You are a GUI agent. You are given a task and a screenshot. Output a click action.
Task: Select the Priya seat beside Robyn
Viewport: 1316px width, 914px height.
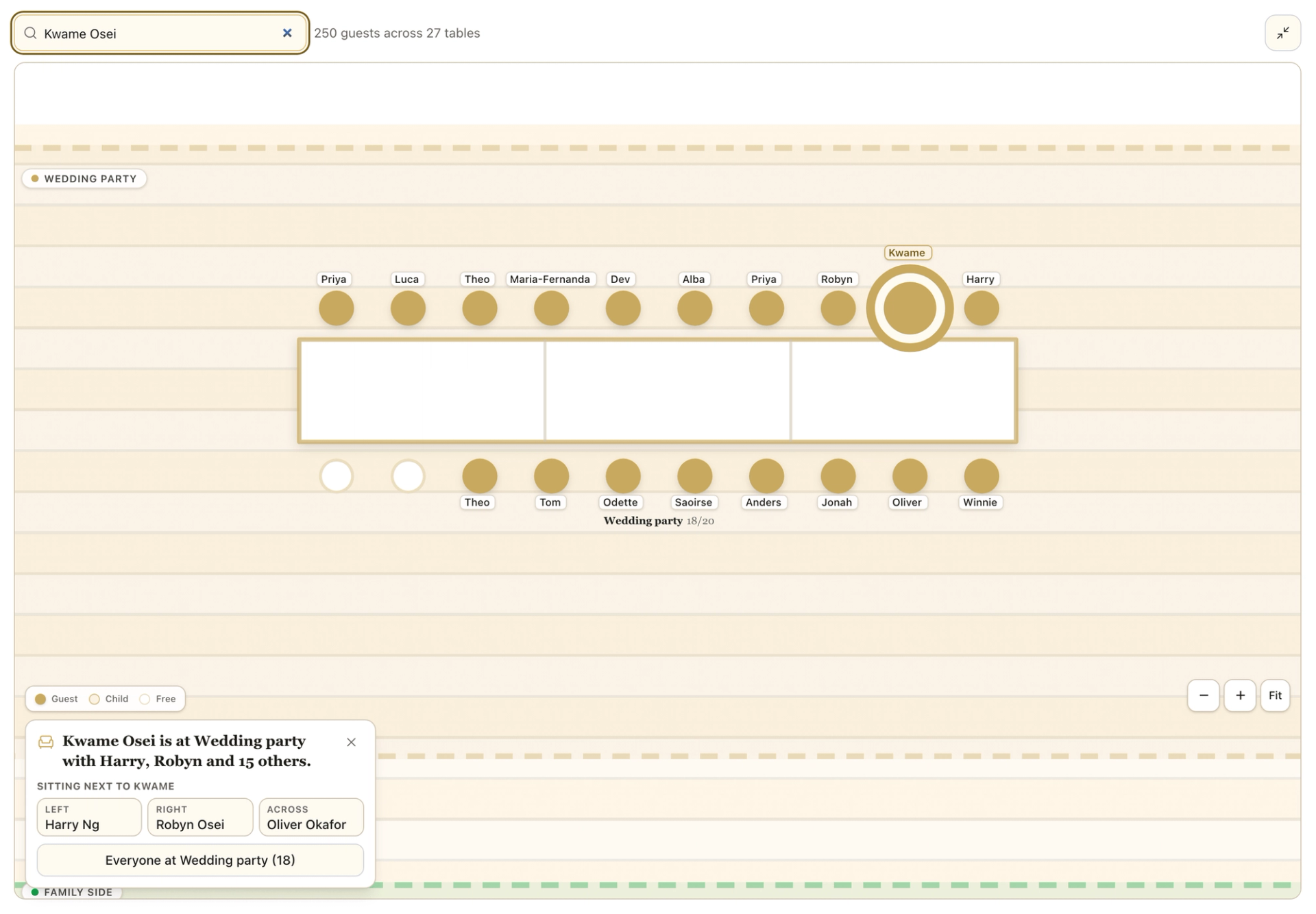(766, 308)
